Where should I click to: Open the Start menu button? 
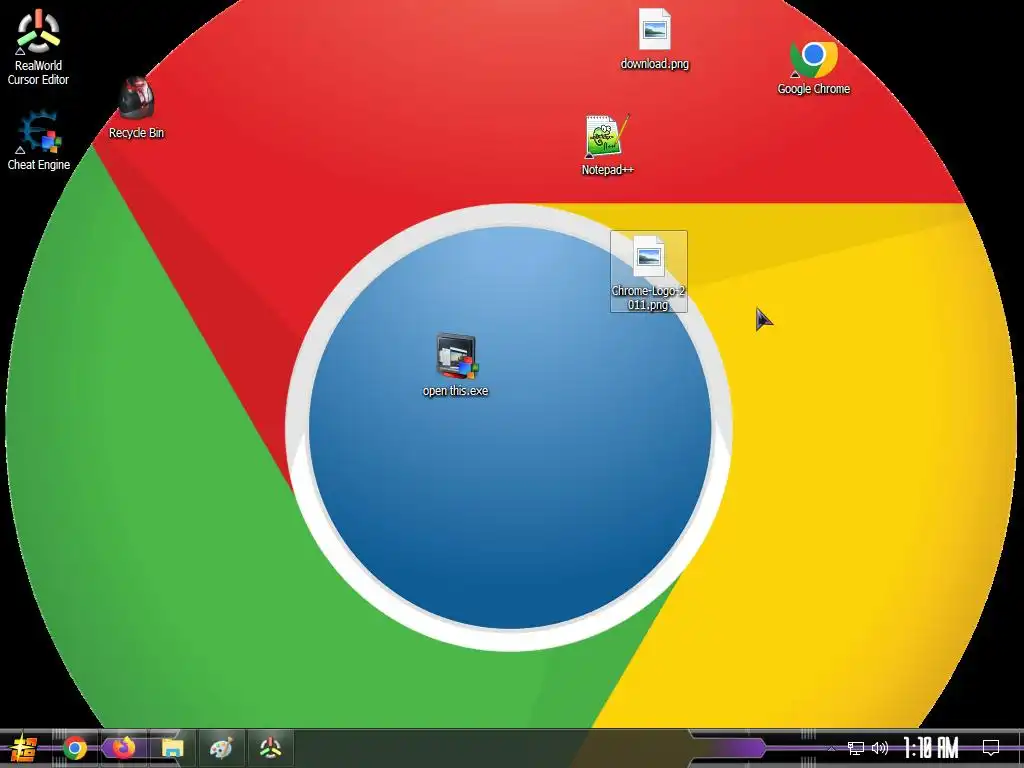click(24, 748)
